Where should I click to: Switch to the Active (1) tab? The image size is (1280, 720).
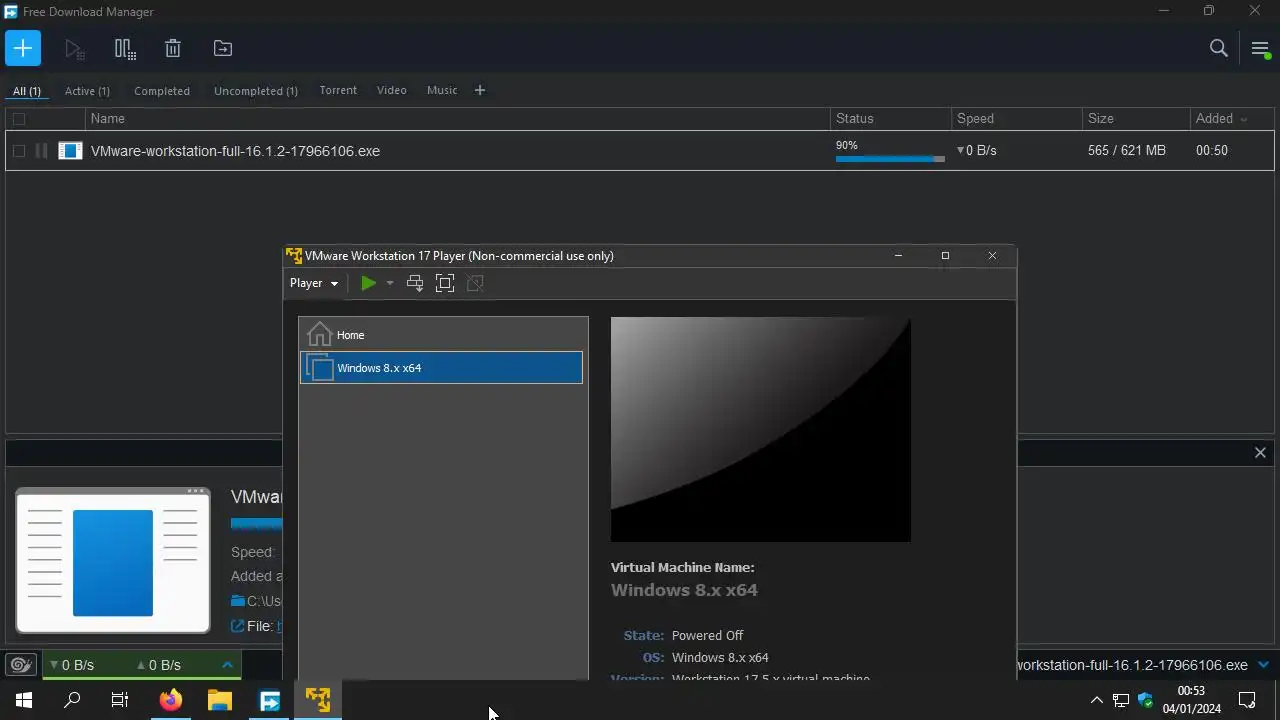coord(87,91)
